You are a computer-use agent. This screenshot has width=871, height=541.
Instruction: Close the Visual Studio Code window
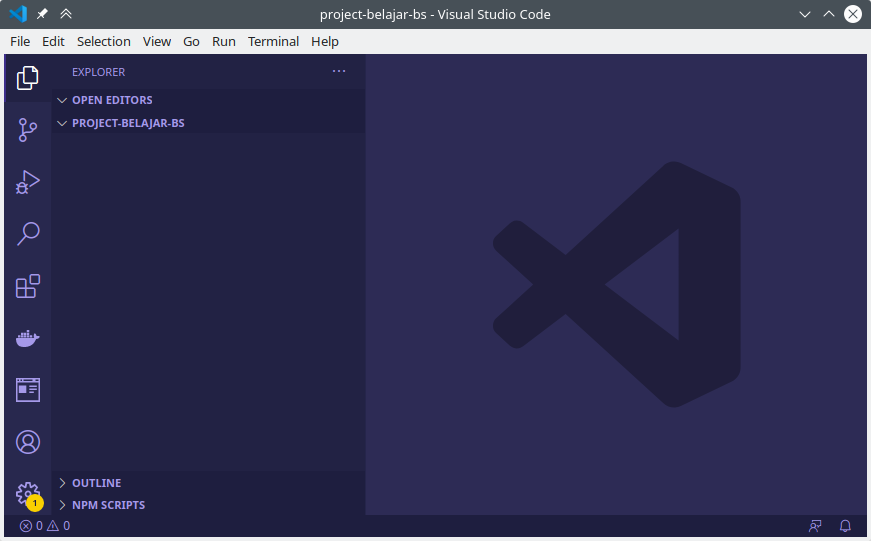[x=853, y=14]
